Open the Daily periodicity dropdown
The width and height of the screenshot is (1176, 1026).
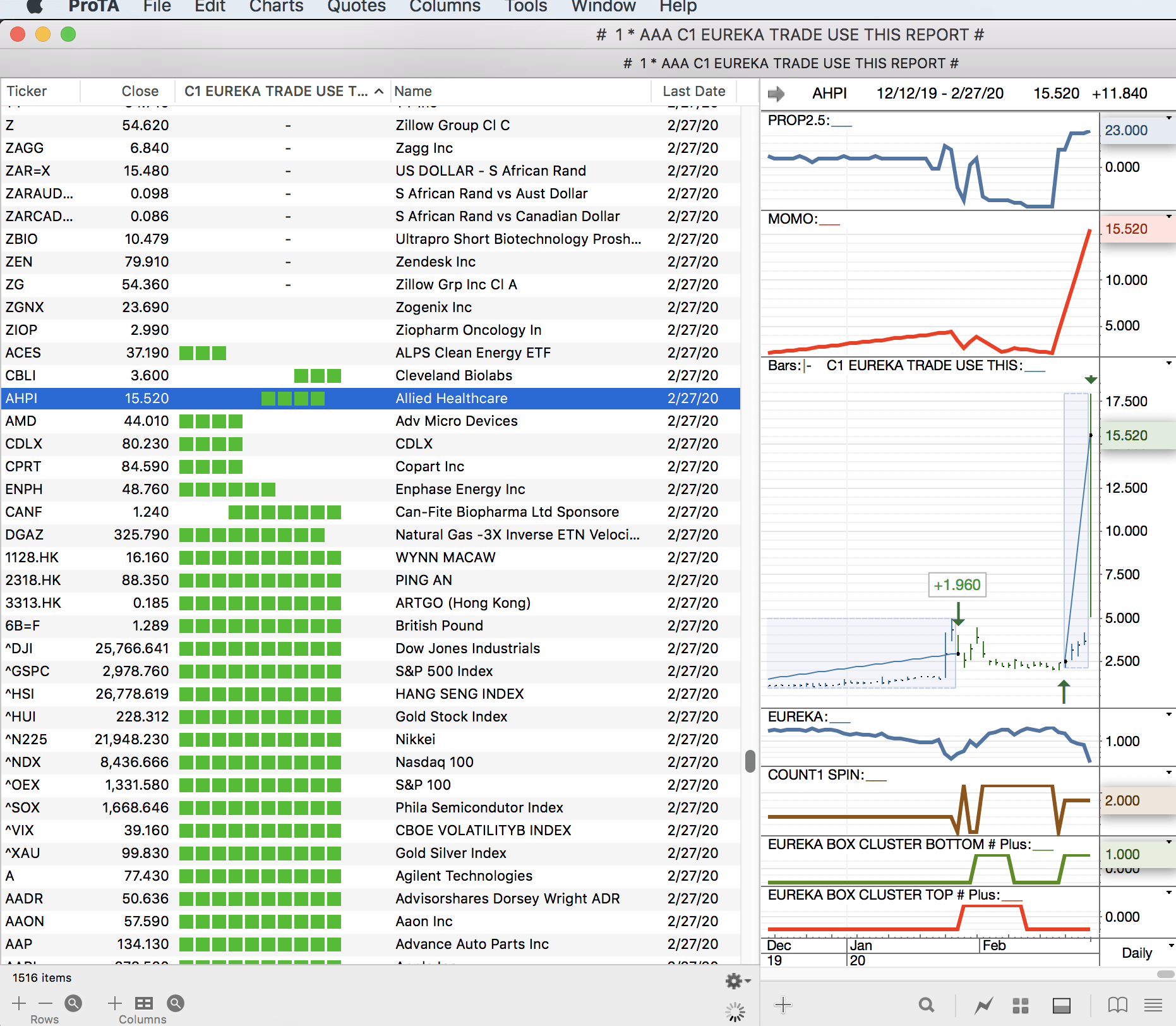point(1144,953)
